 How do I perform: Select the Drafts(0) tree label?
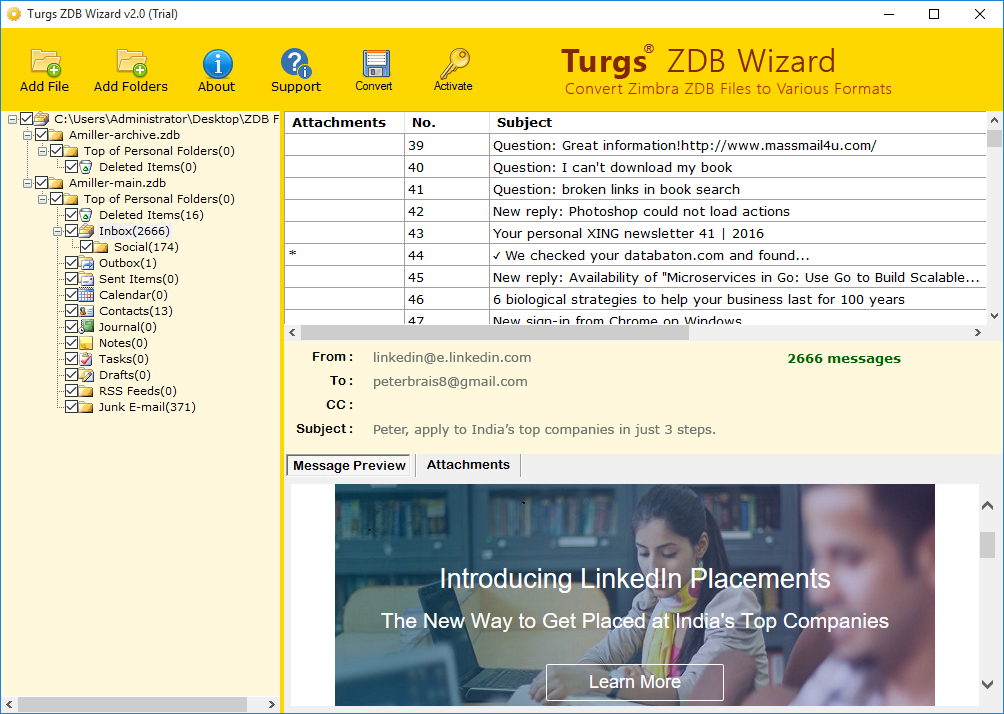point(125,375)
